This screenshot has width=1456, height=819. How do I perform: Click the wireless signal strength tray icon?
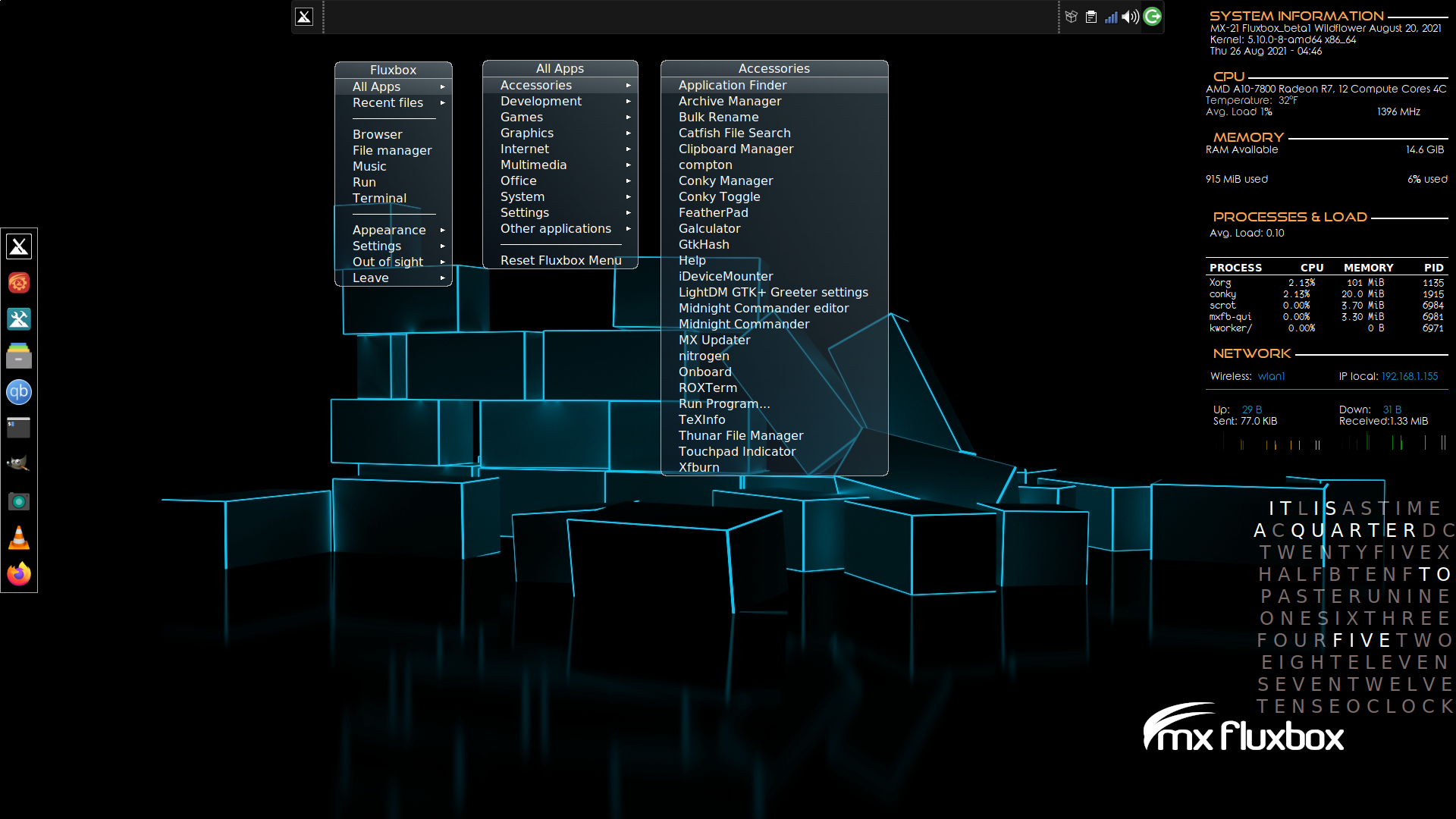[1111, 17]
